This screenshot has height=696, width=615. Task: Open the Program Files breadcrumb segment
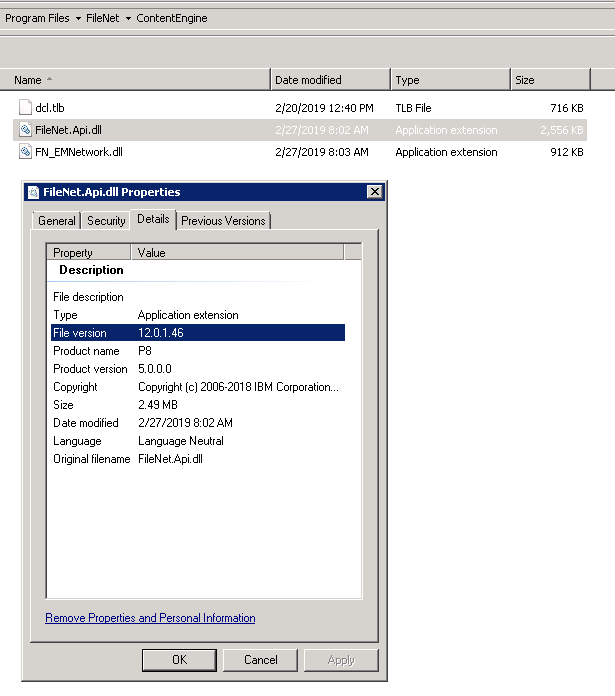(x=37, y=18)
